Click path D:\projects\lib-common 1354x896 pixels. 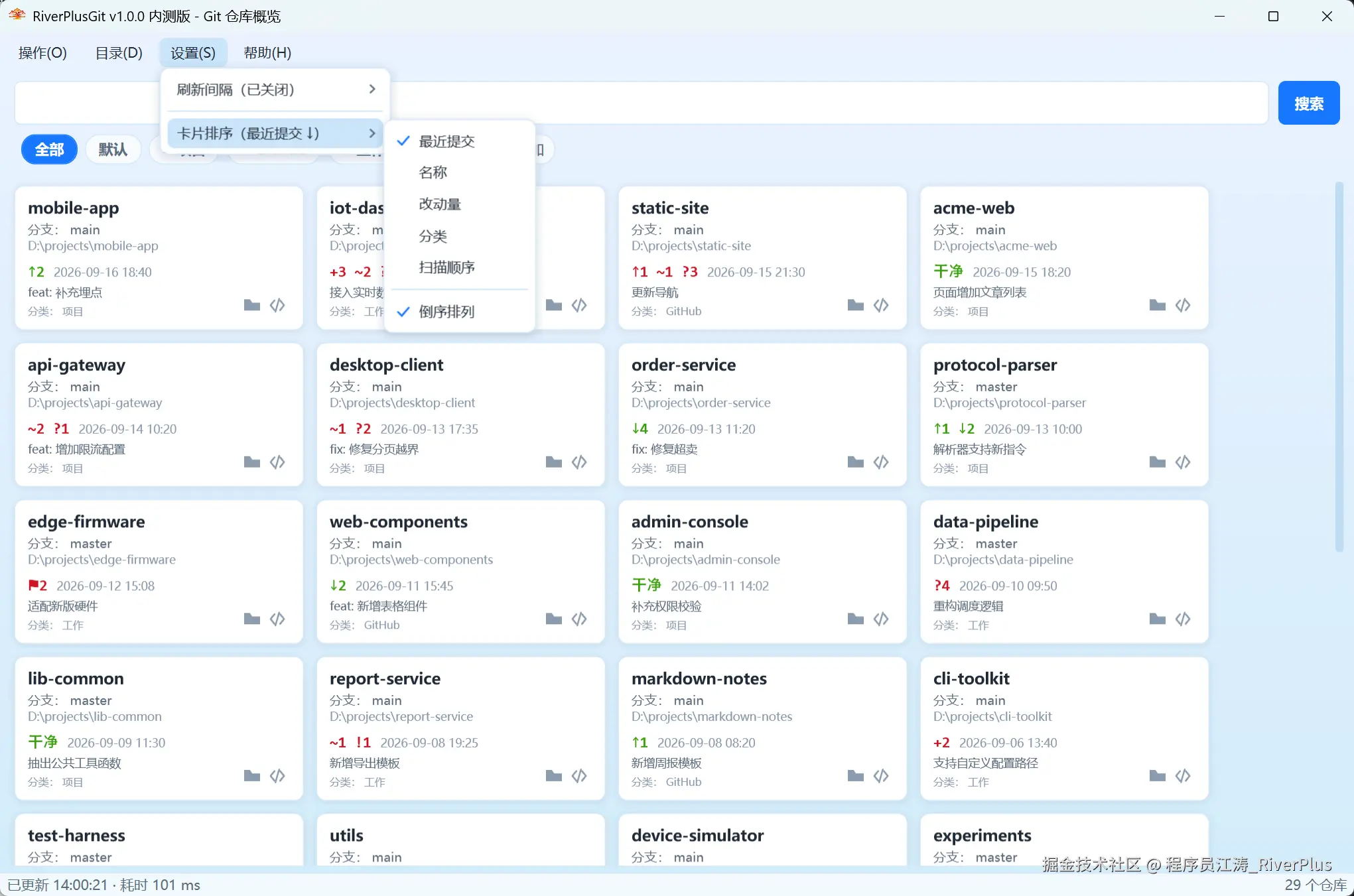pyautogui.click(x=95, y=717)
